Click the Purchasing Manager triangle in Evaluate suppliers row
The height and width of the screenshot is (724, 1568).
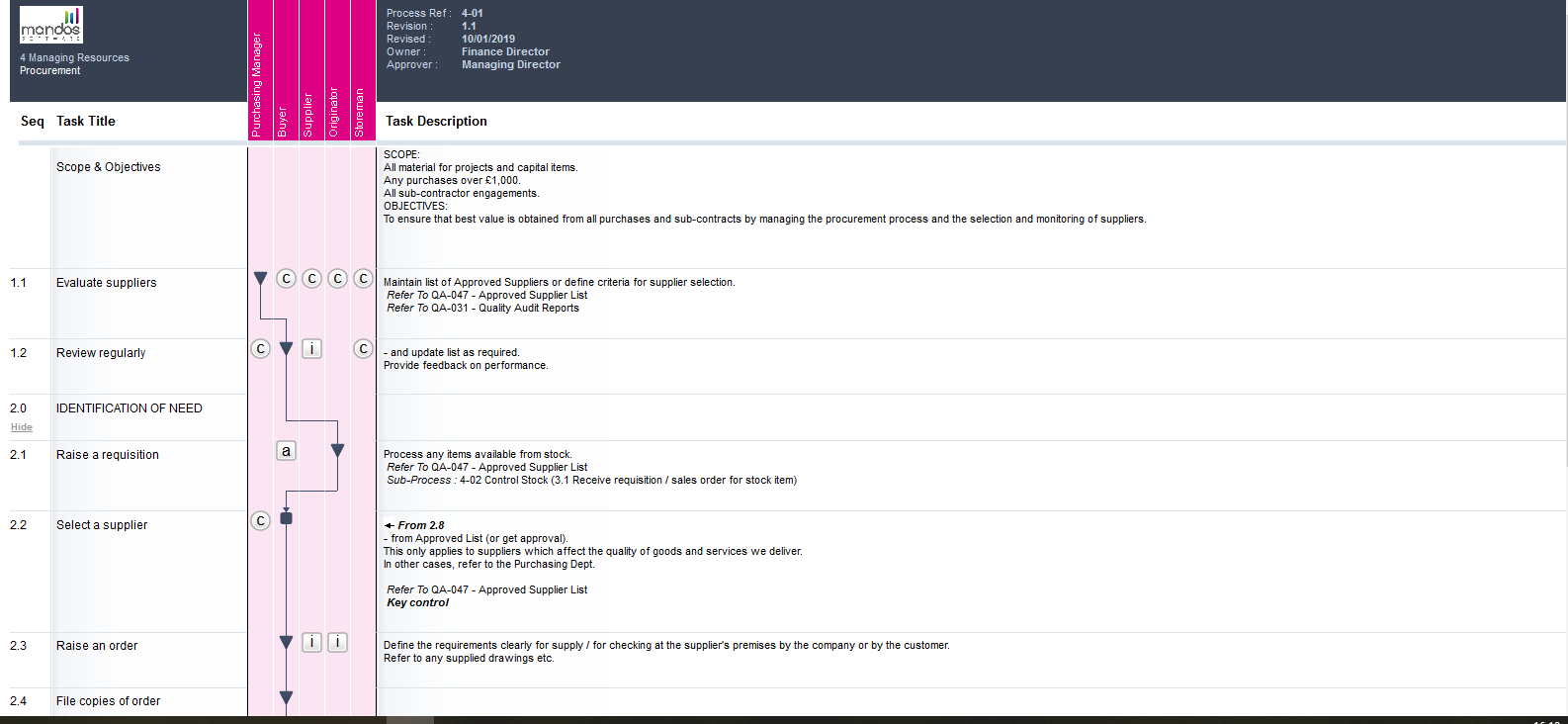260,279
